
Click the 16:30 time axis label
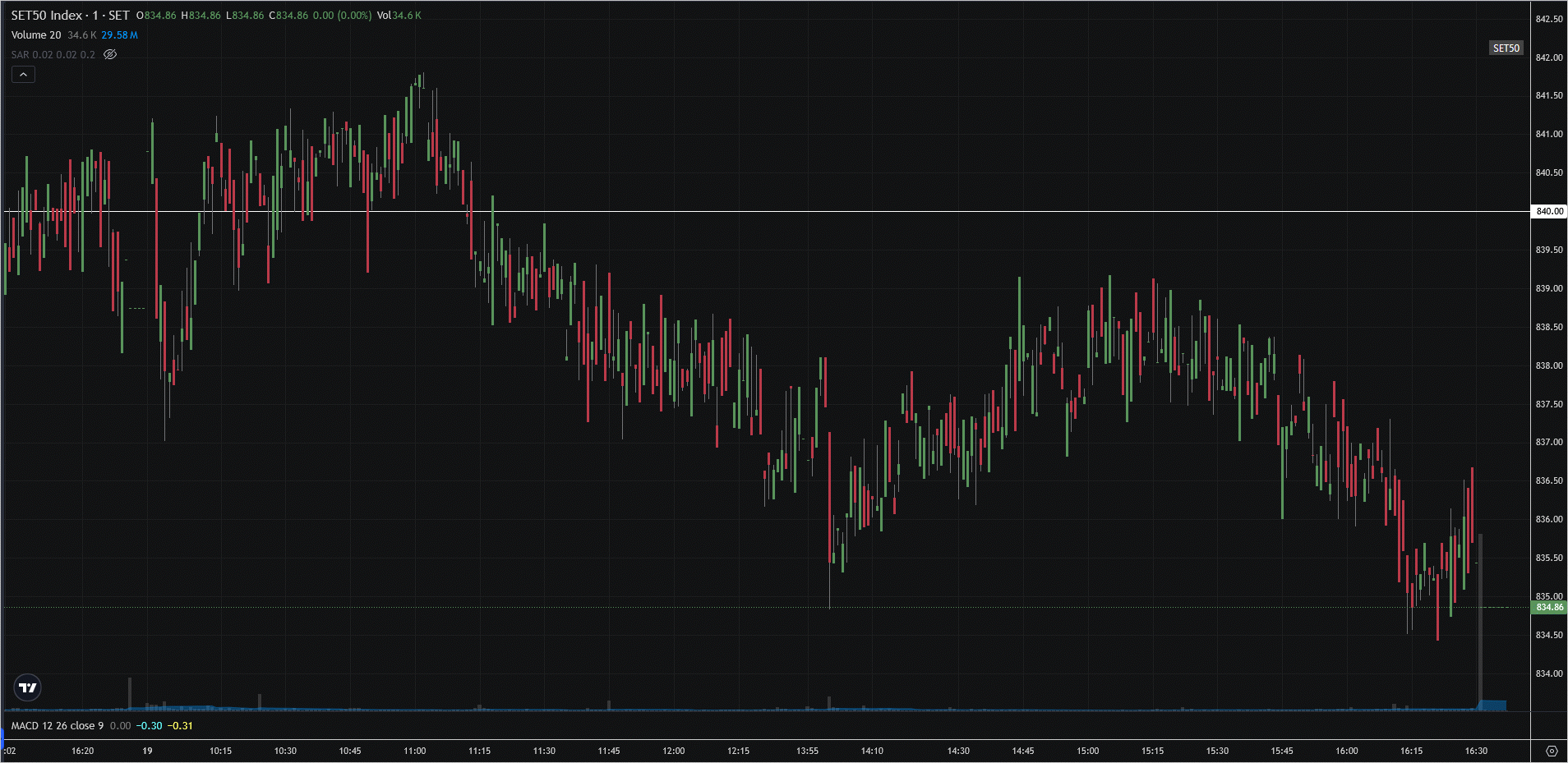tap(1476, 751)
